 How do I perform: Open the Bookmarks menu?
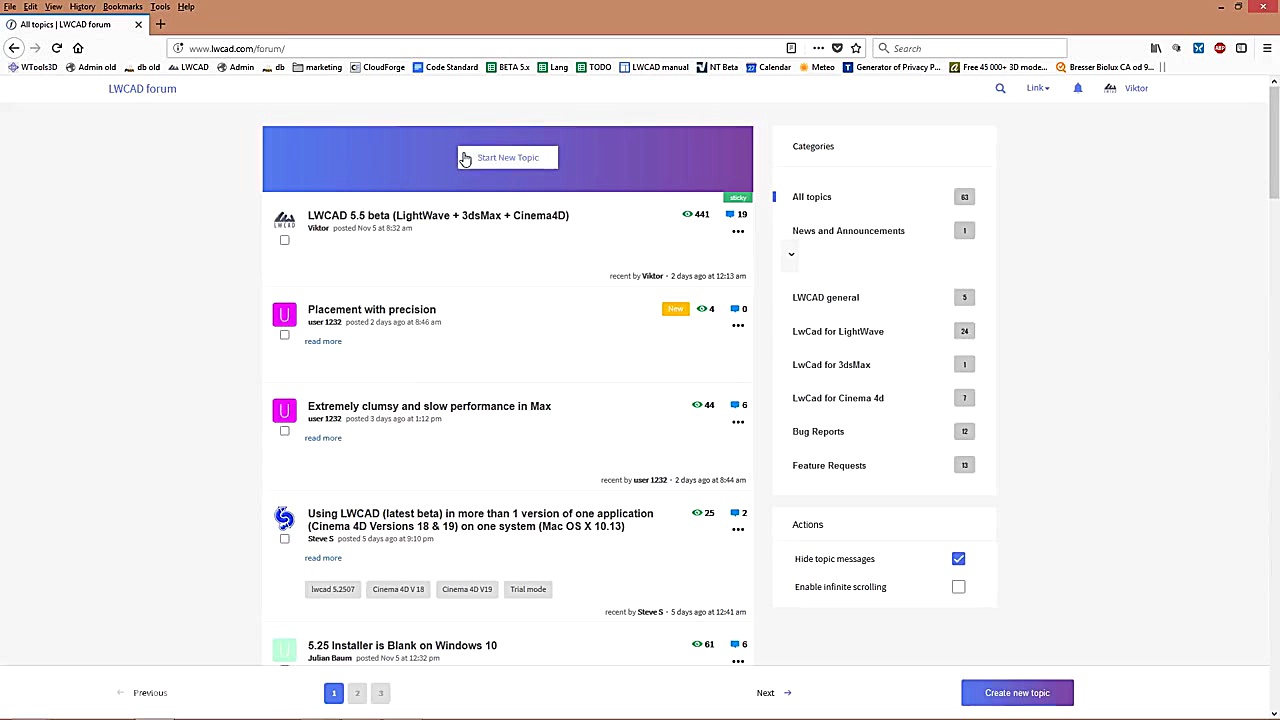coord(122,7)
